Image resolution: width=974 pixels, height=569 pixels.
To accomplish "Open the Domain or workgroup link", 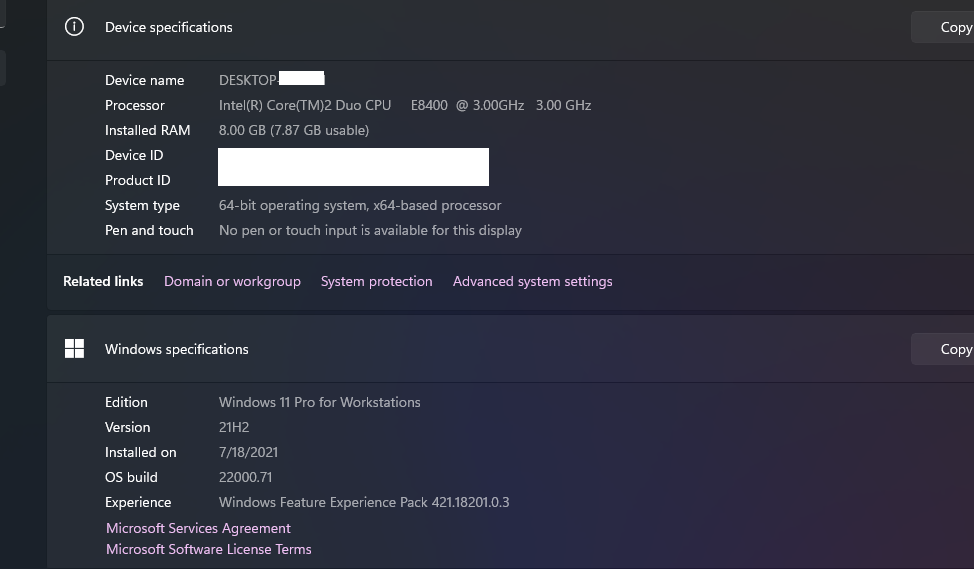I will coord(232,281).
